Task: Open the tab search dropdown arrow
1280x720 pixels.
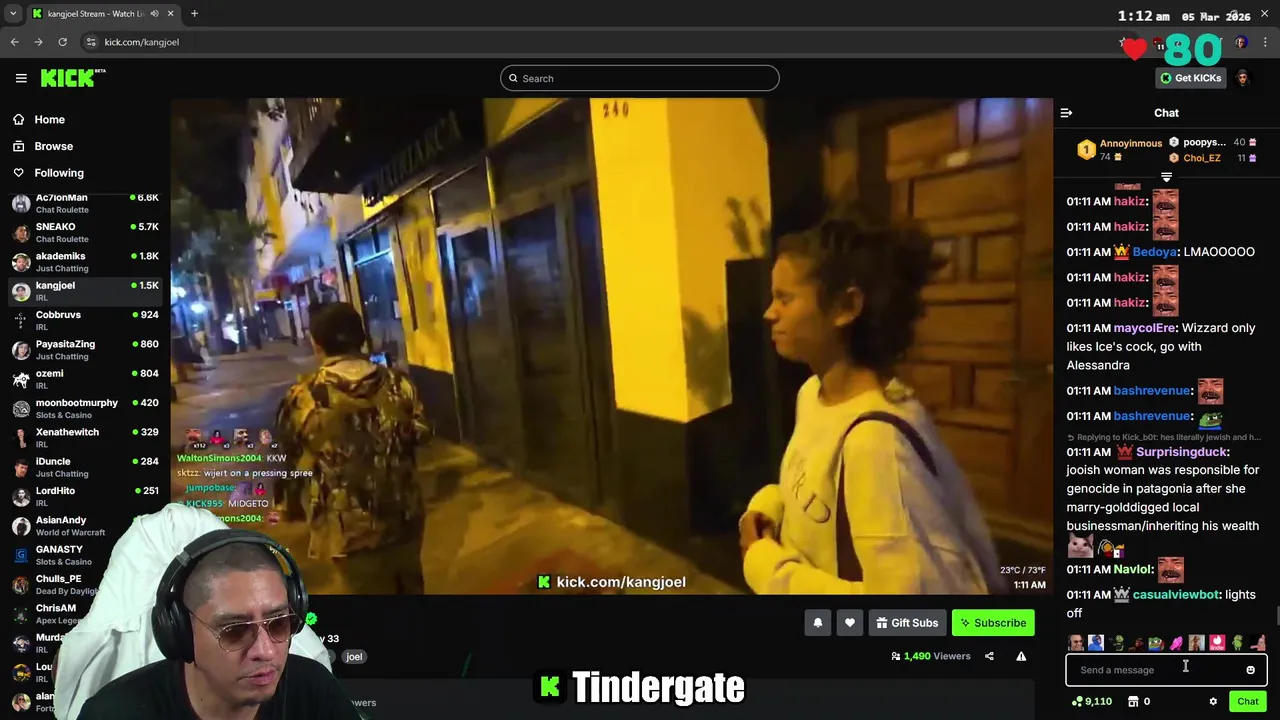Action: click(x=13, y=14)
